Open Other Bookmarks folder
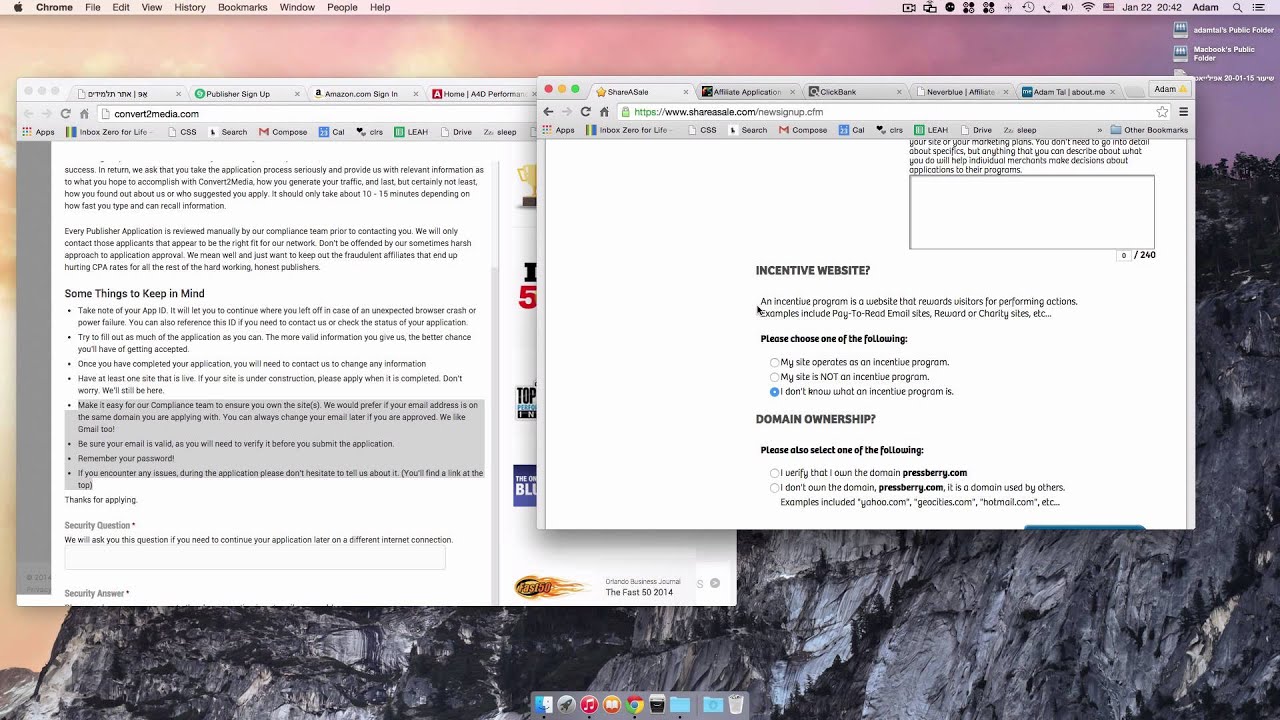Viewport: 1280px width, 720px height. [1149, 130]
